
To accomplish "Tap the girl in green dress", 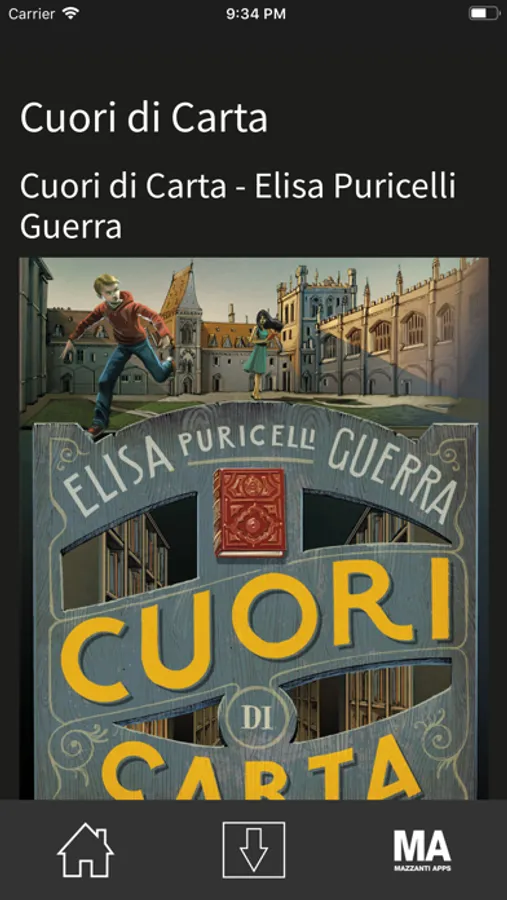I will pos(262,353).
